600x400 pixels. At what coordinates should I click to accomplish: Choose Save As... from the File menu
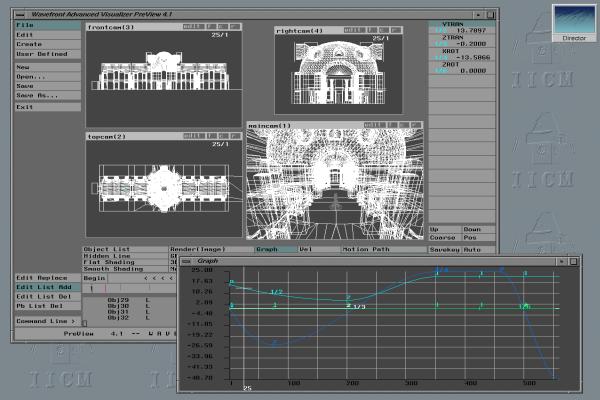click(x=48, y=95)
